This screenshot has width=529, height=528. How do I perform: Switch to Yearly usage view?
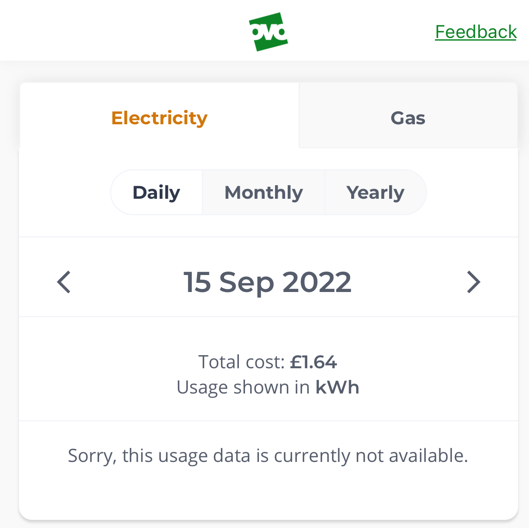pos(375,192)
